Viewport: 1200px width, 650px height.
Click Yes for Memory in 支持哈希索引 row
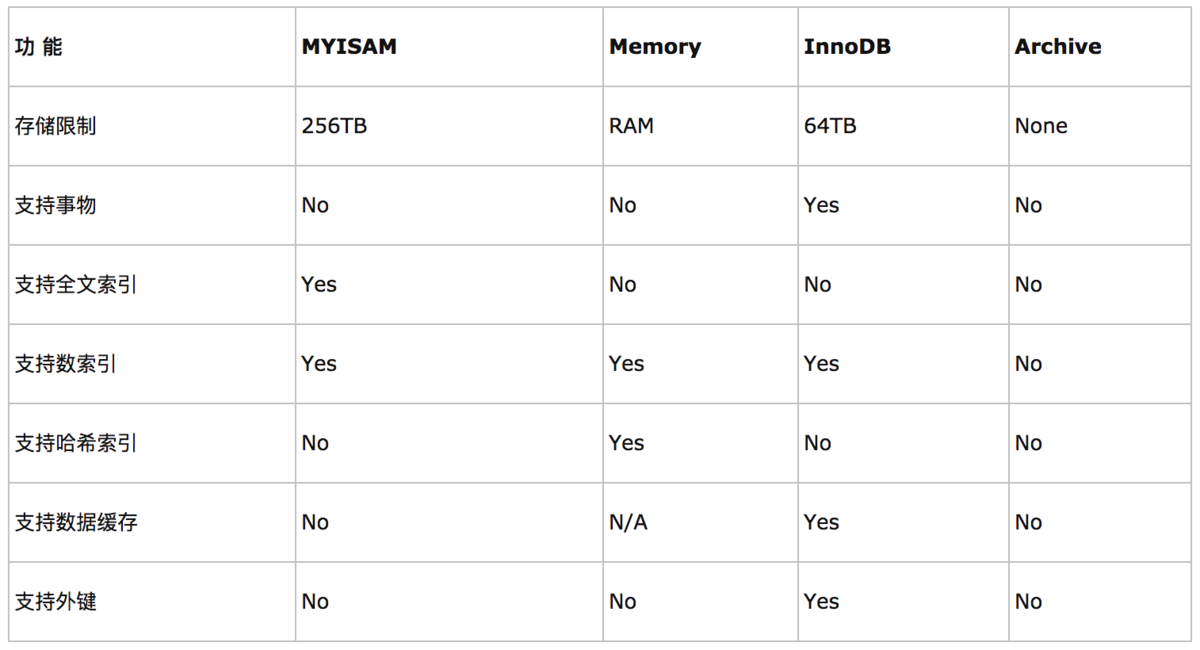coord(626,443)
